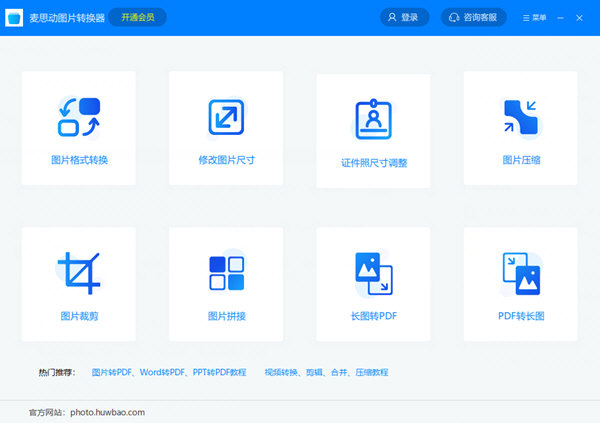Open the 视频转换、剪辑、合并 tutorial link
Image resolution: width=600 pixels, height=423 pixels.
[x=326, y=372]
